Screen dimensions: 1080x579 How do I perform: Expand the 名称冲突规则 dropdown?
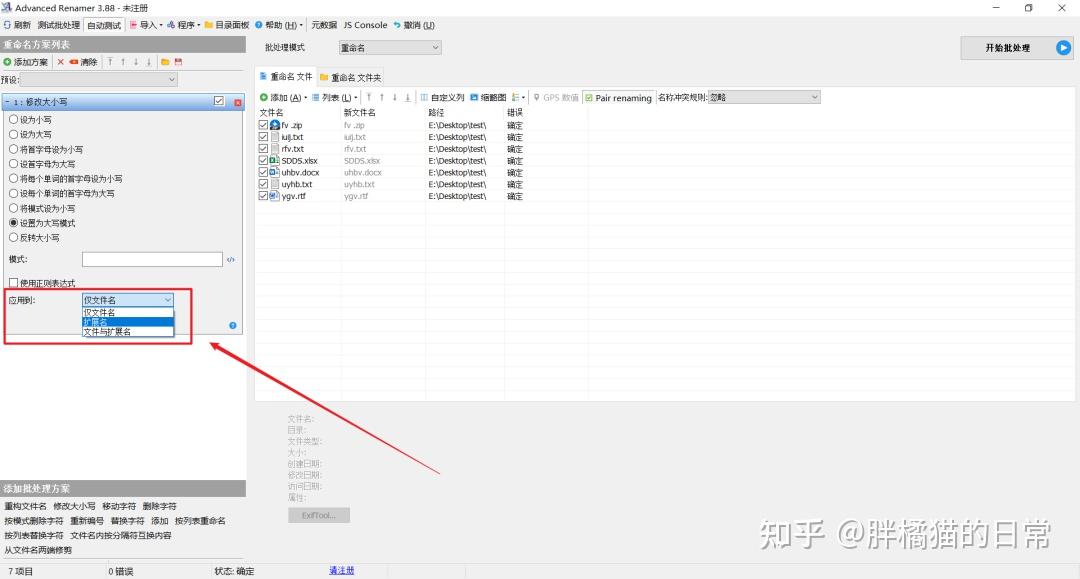coord(765,97)
